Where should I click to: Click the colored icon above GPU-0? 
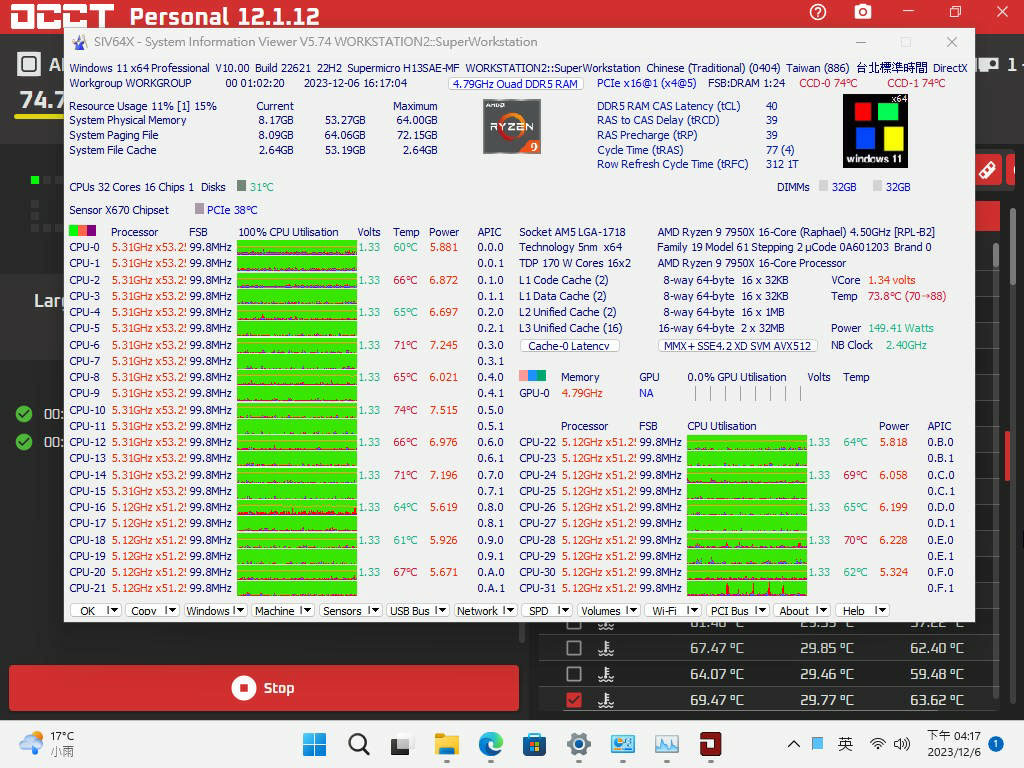pyautogui.click(x=532, y=376)
